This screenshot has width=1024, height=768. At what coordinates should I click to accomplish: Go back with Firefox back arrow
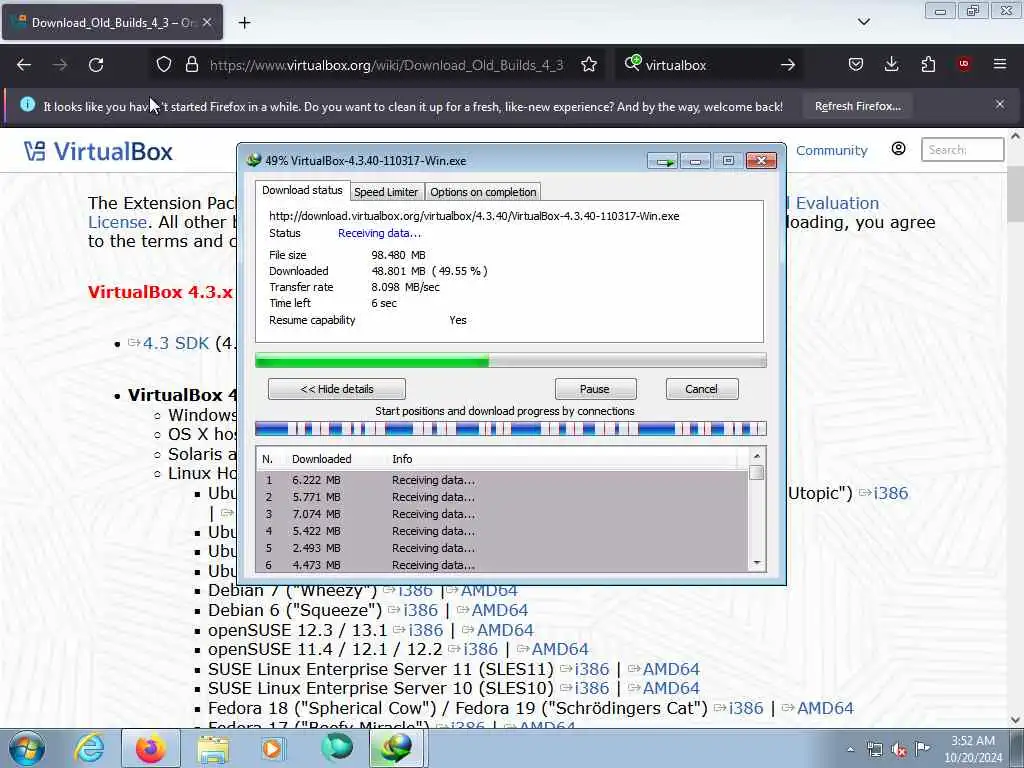[x=24, y=65]
